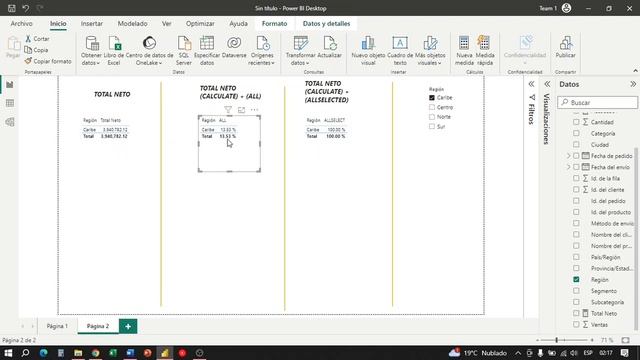Open taskbar search magnifier
Image resolution: width=640 pixels, height=360 pixels.
pyautogui.click(x=25, y=353)
